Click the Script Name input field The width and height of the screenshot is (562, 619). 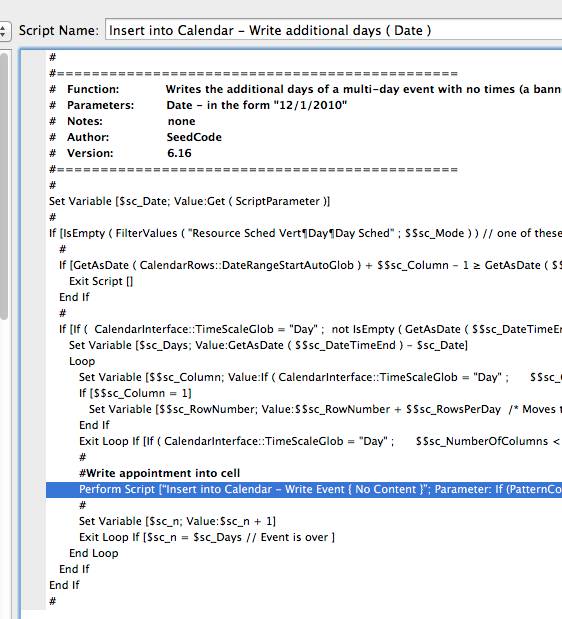[x=333, y=30]
